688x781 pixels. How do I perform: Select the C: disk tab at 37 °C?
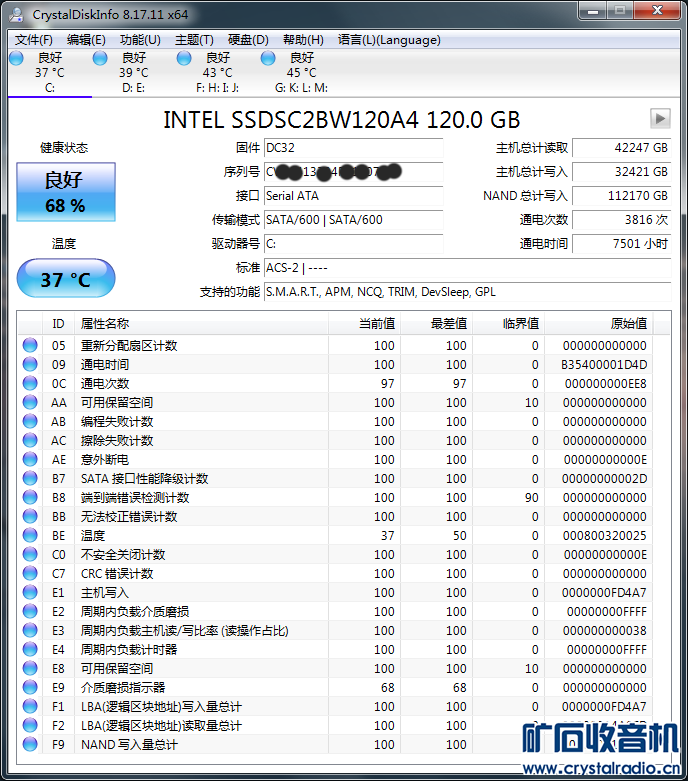click(50, 73)
